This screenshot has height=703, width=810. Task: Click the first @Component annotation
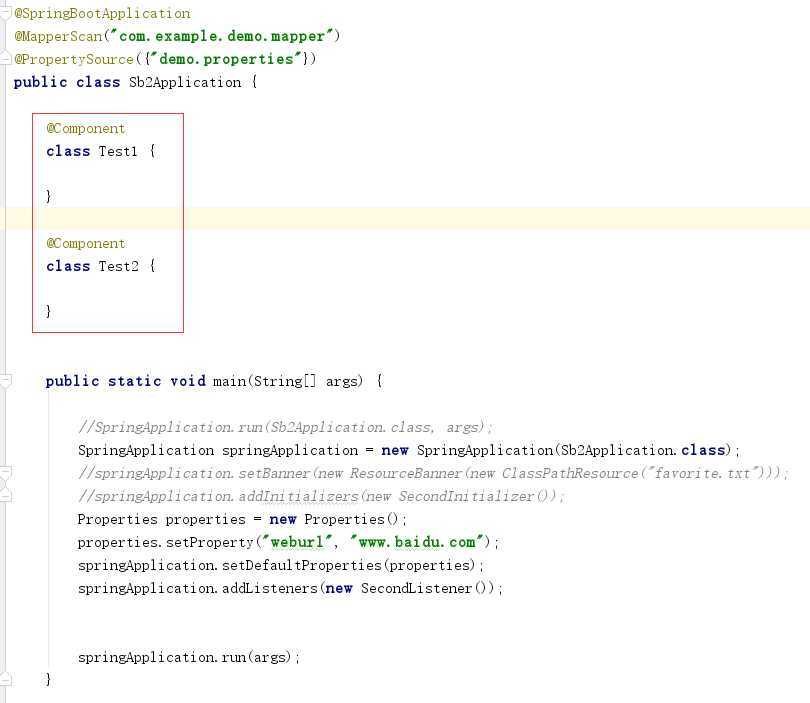(x=86, y=128)
